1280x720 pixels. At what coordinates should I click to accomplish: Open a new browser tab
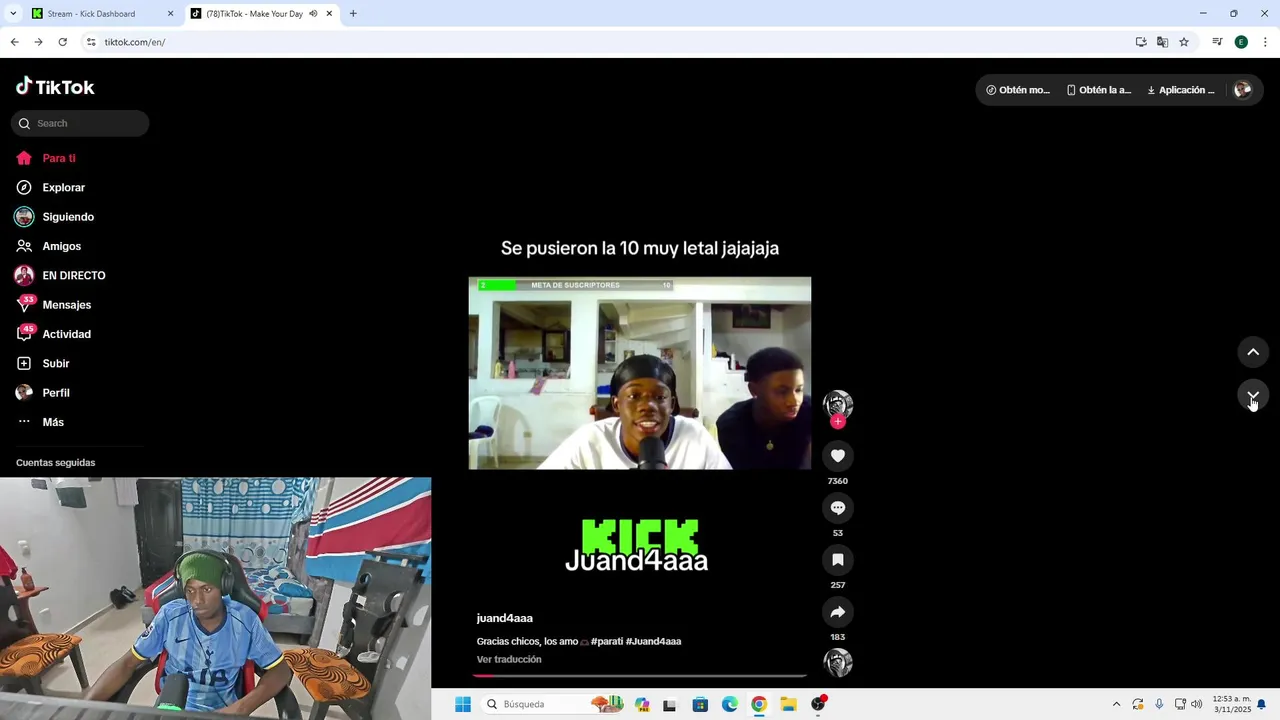click(353, 14)
